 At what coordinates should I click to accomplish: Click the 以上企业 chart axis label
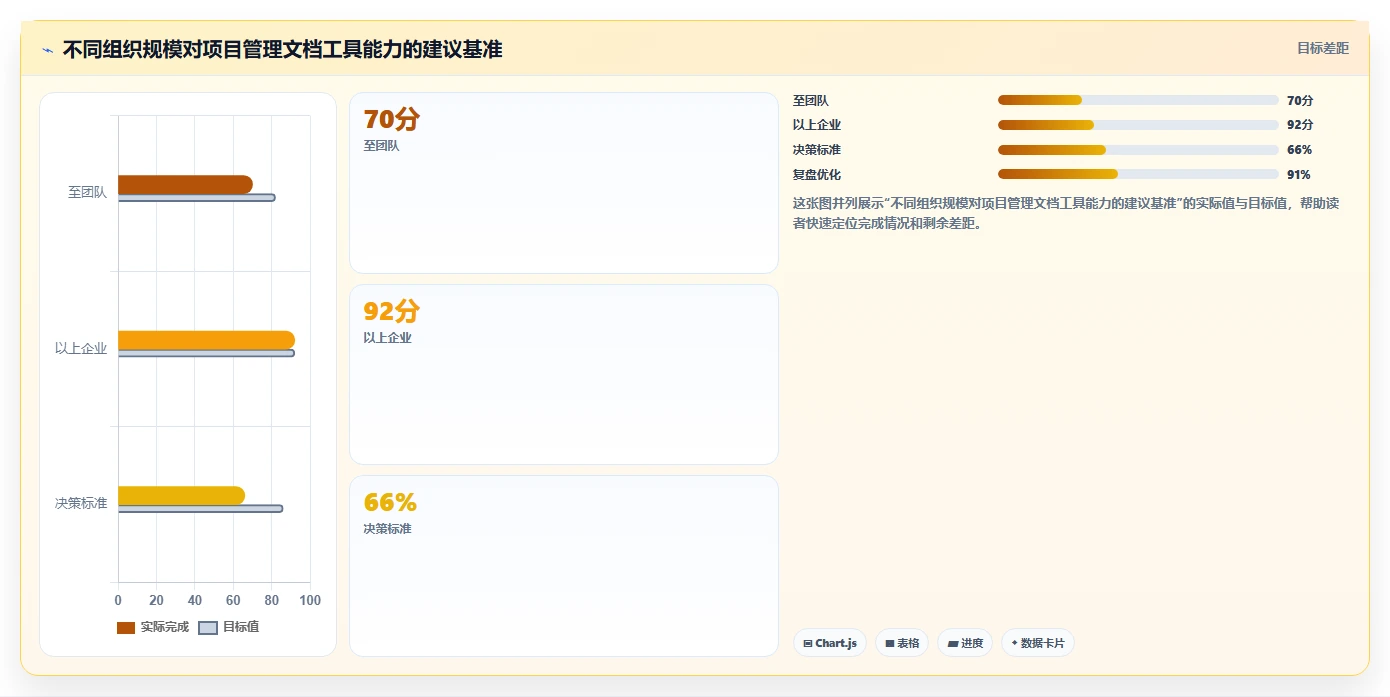coord(81,349)
